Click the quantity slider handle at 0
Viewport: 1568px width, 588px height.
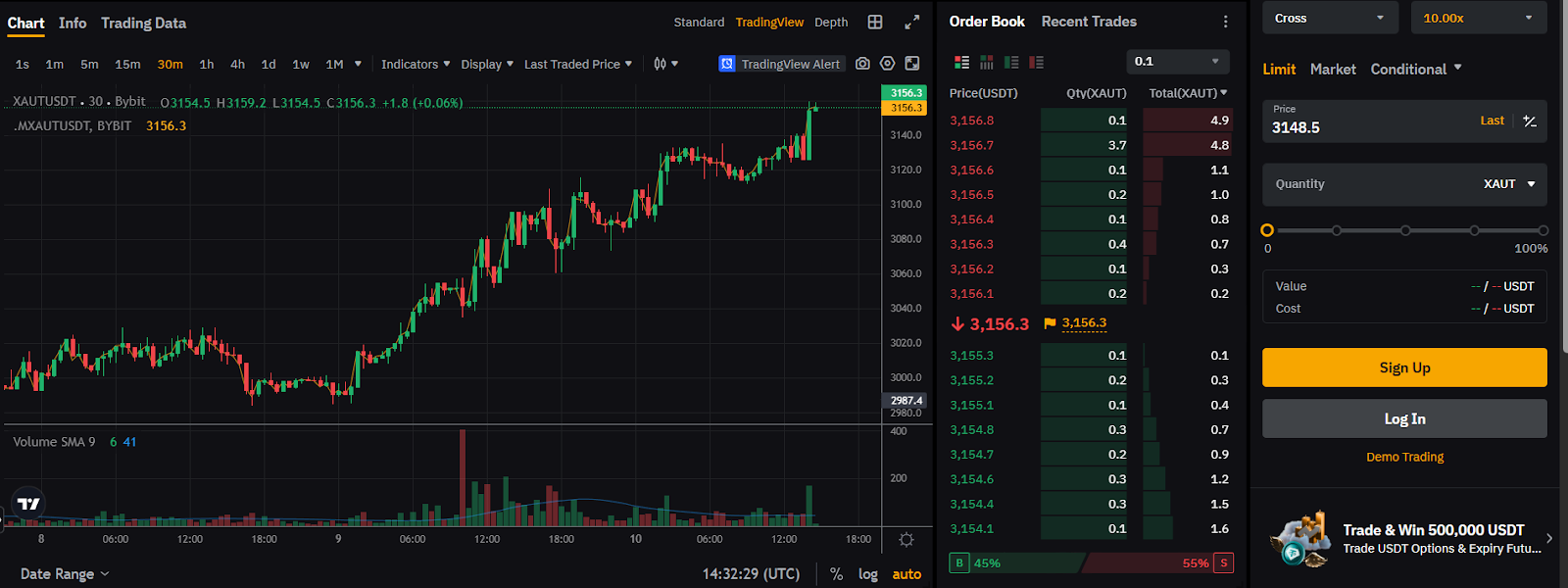click(1267, 230)
